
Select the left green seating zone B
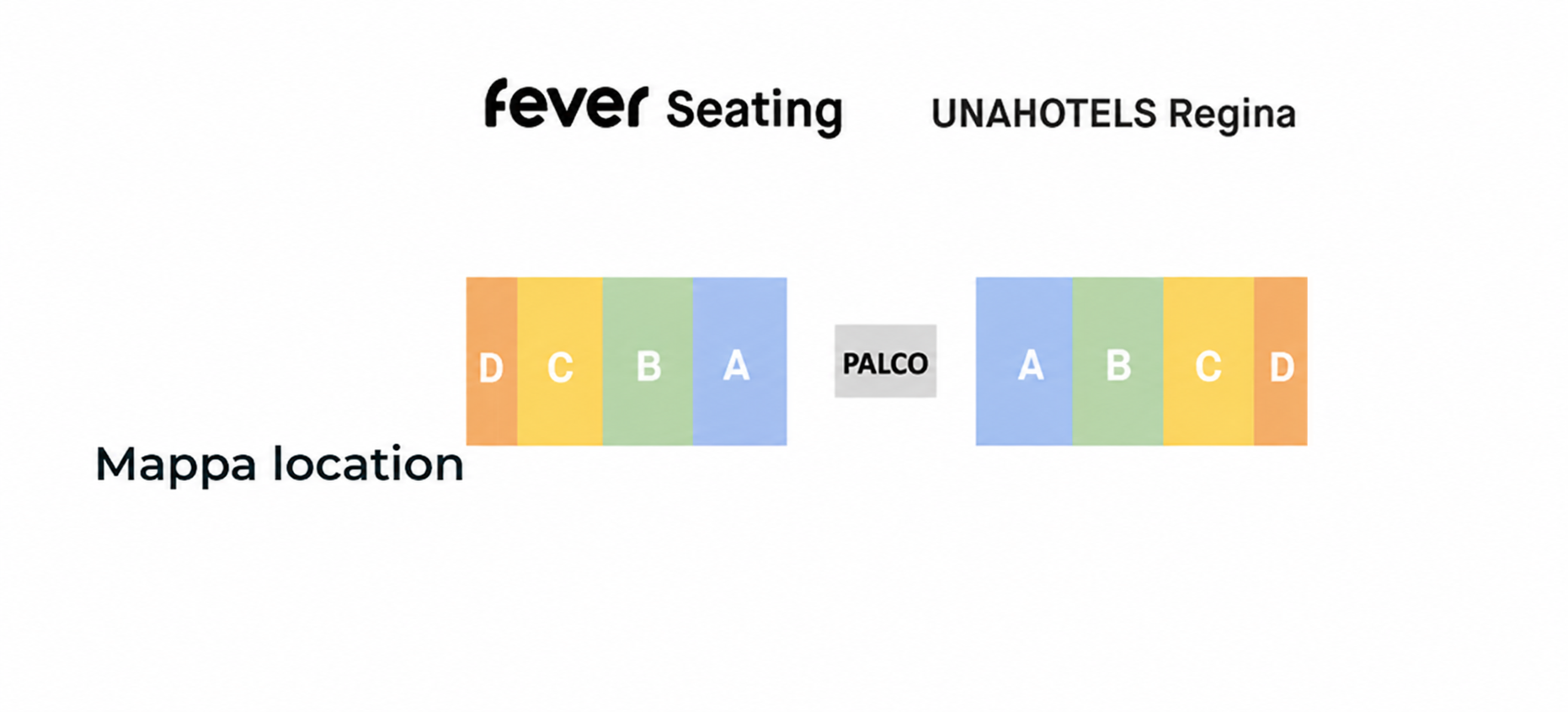pyautogui.click(x=648, y=361)
